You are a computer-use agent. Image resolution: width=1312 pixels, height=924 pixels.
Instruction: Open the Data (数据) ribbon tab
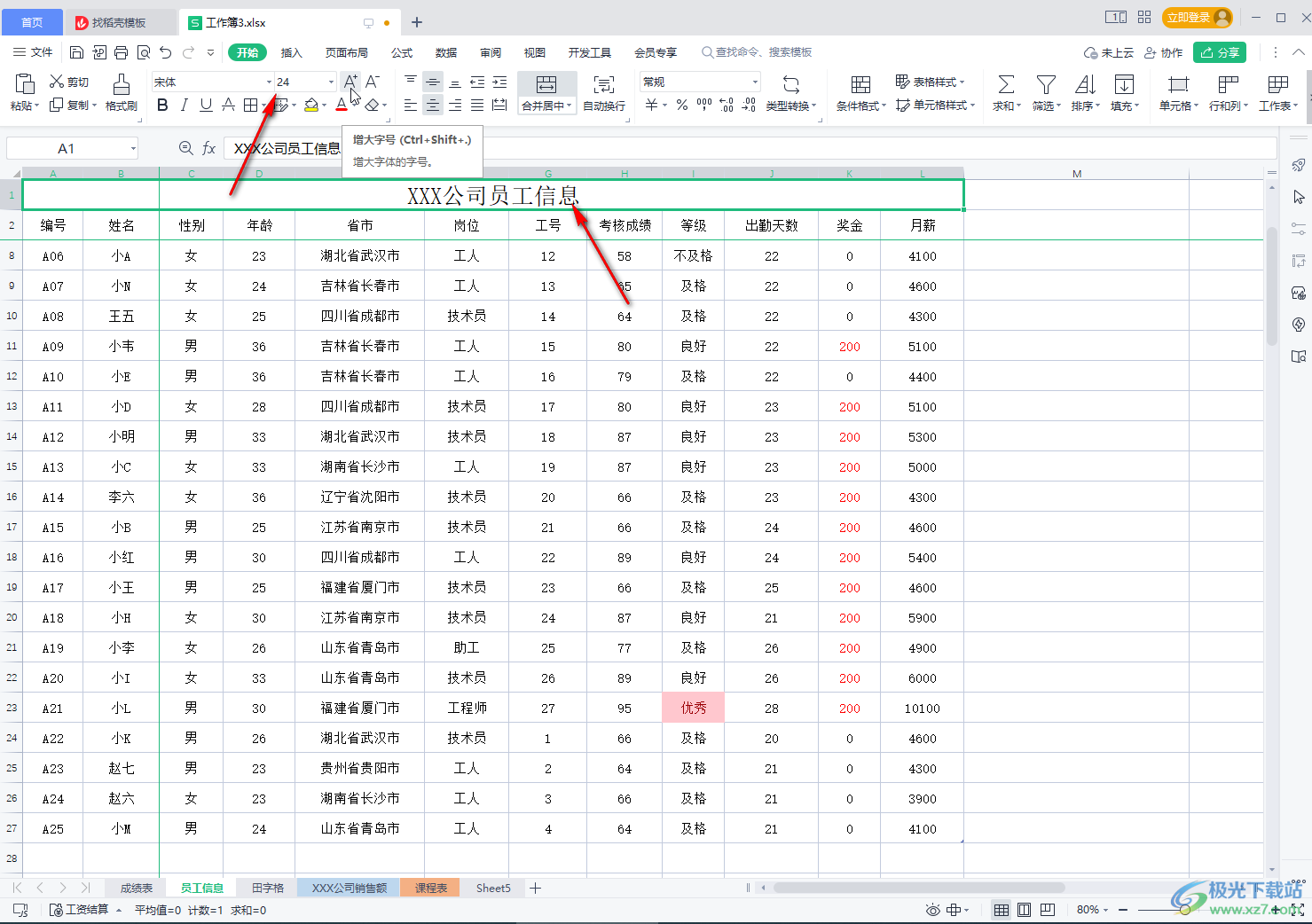click(x=446, y=52)
